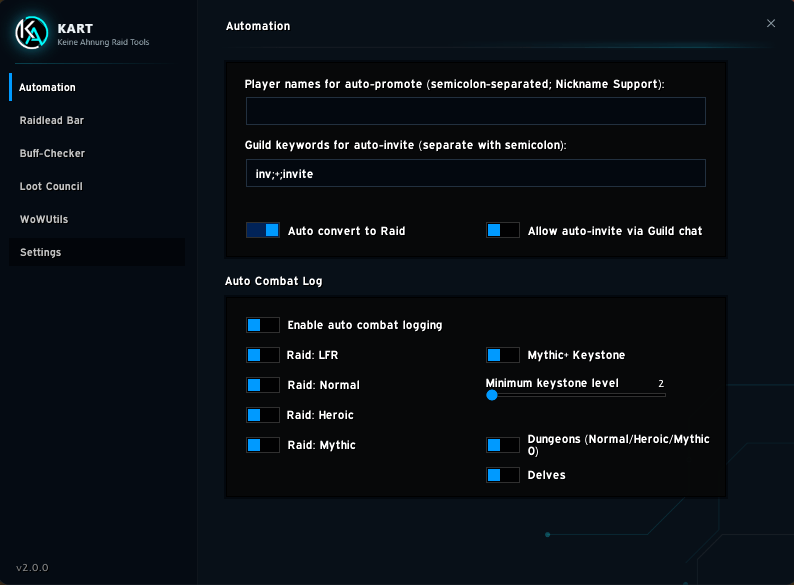Toggle Raid: LFR logging switch

point(263,355)
